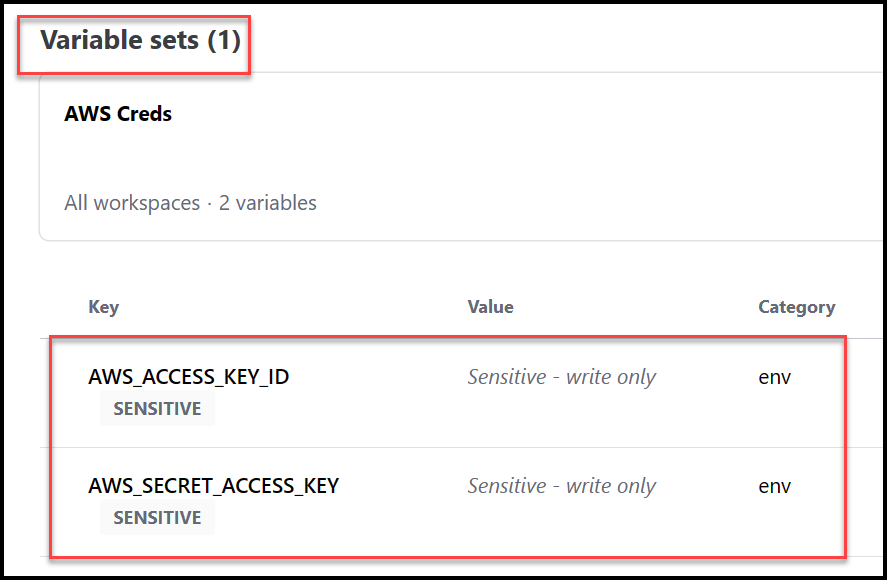Click the 2 variables count text

click(x=268, y=203)
